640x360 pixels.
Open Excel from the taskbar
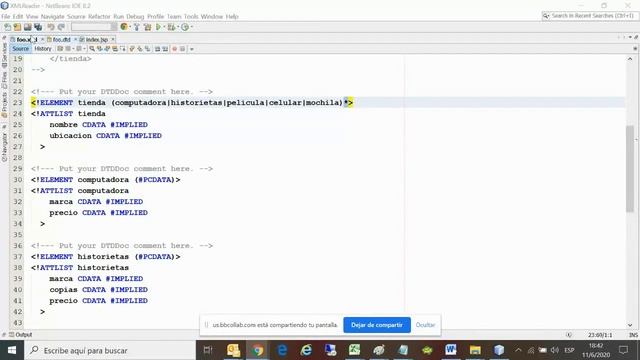354,350
